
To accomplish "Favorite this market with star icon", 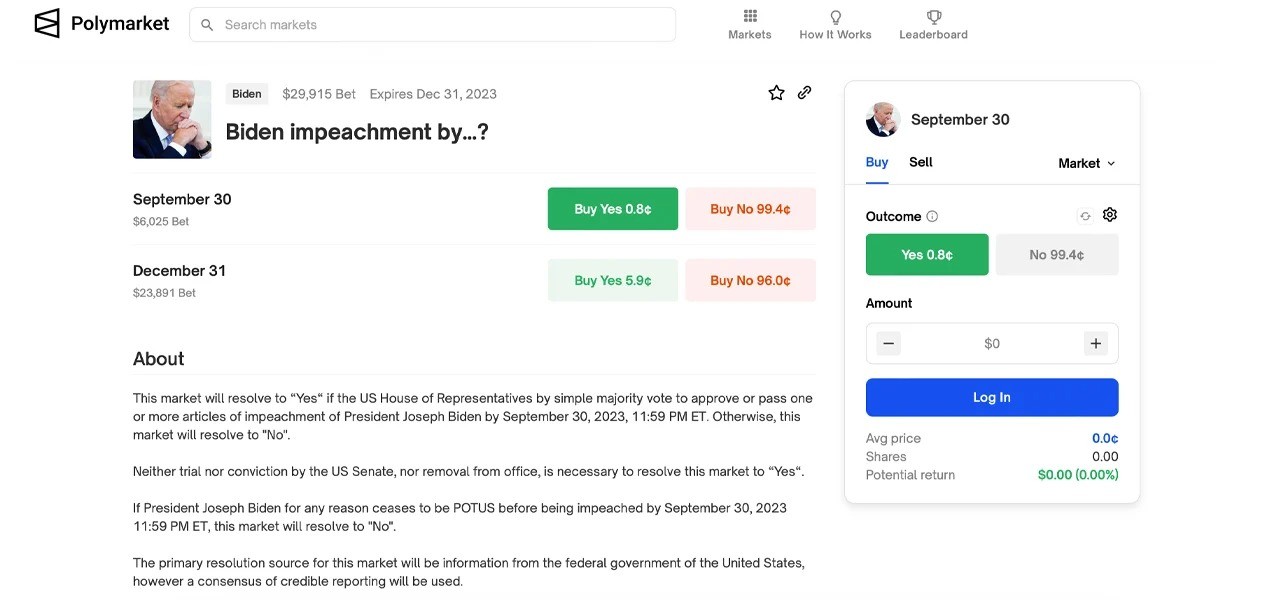I will coord(776,93).
